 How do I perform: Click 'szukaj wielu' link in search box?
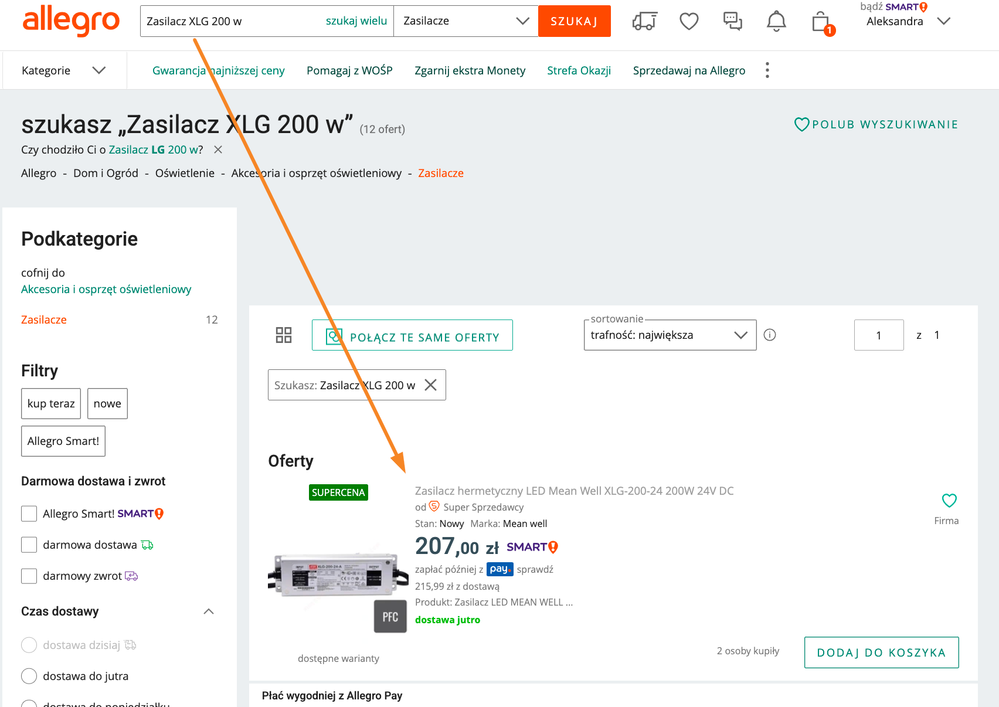coord(356,21)
